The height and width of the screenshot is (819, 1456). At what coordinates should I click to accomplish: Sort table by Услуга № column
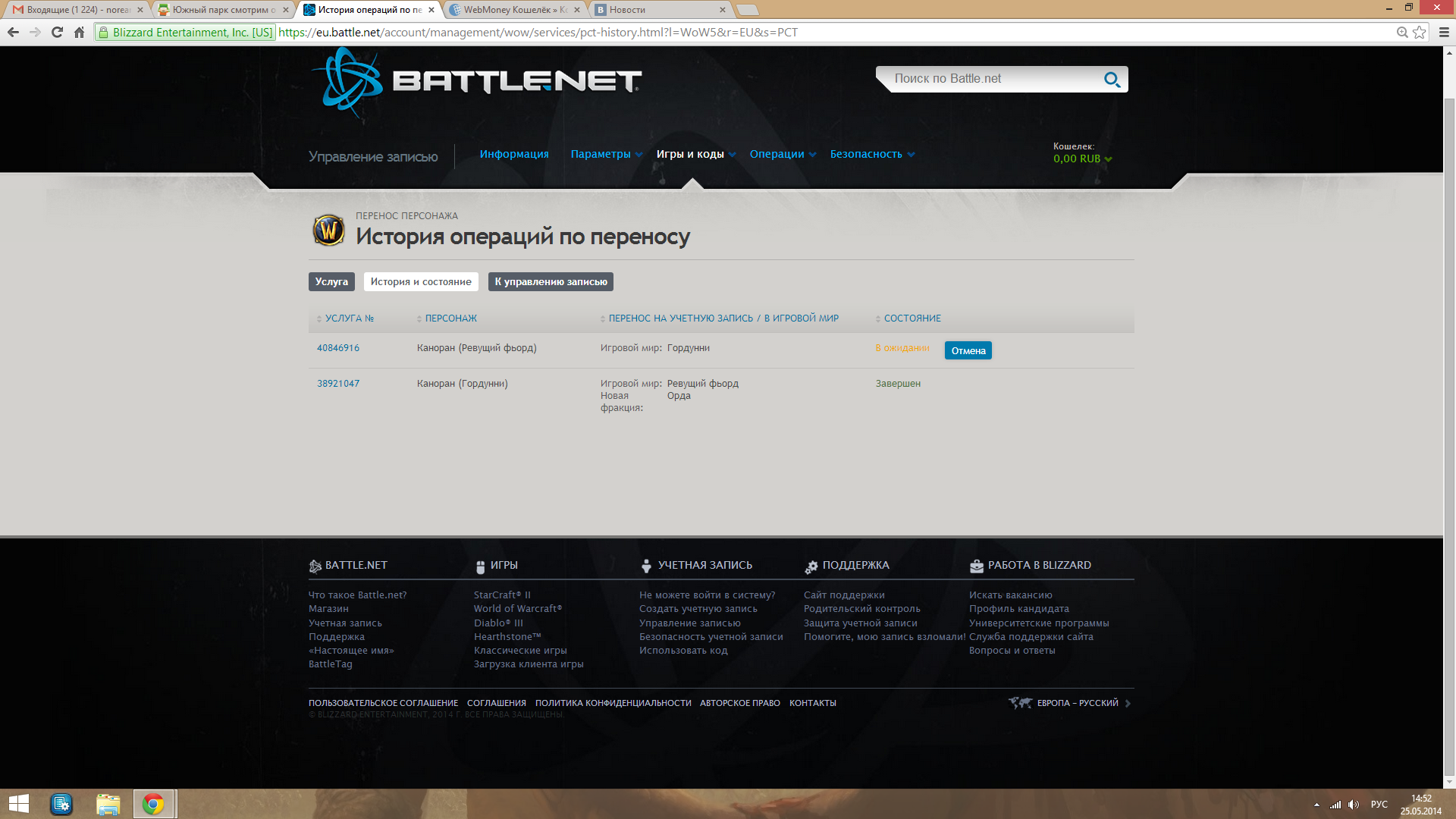pos(345,318)
